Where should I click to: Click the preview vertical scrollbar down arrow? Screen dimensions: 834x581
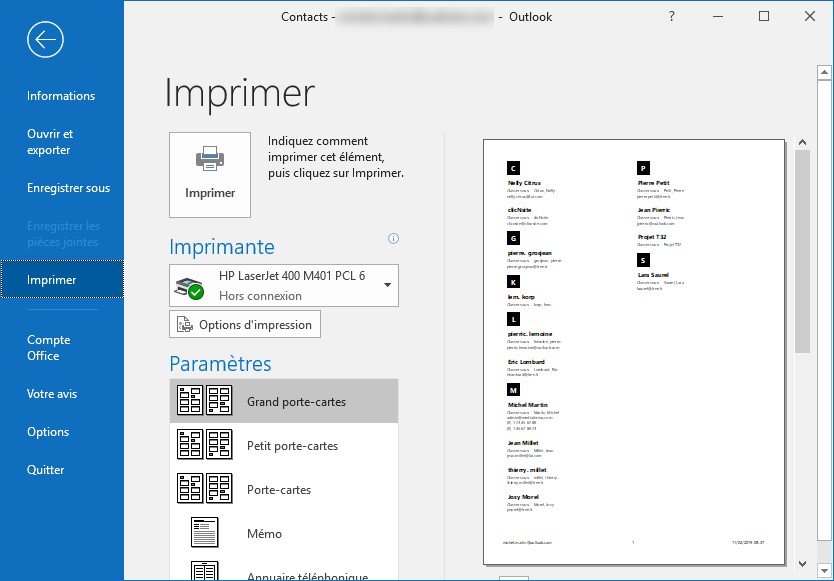pyautogui.click(x=801, y=565)
